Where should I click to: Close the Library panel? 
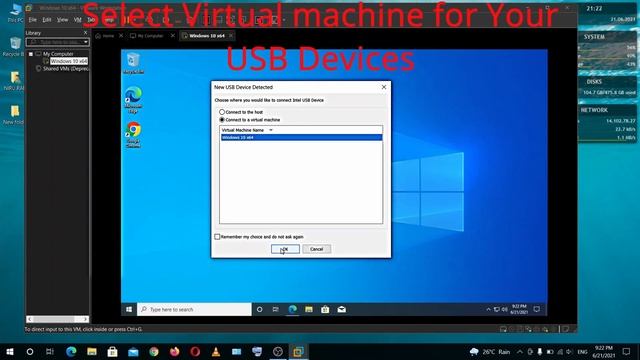tap(85, 33)
